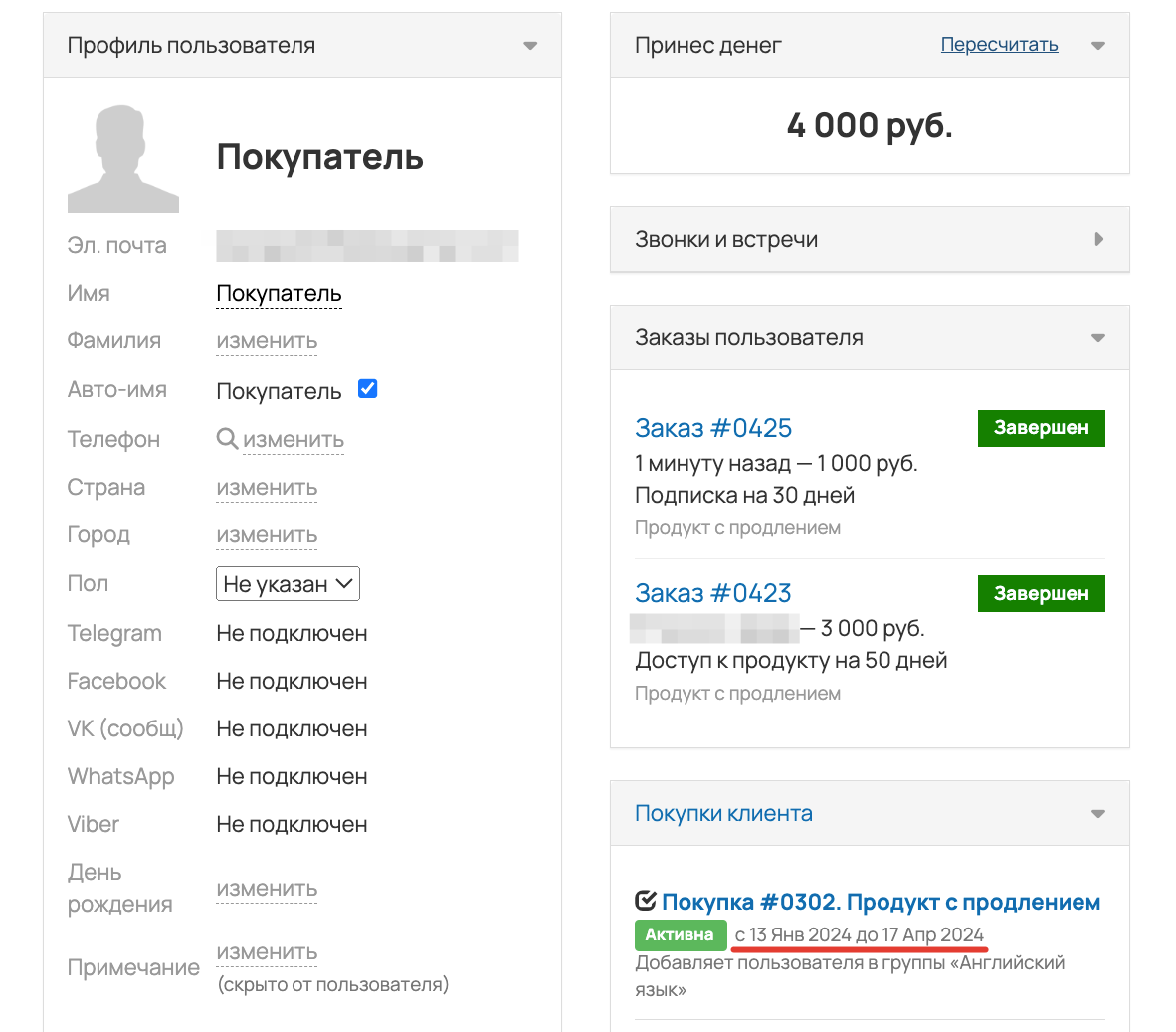Click the Пересчитать link
This screenshot has width=1176, height=1032.
999,44
